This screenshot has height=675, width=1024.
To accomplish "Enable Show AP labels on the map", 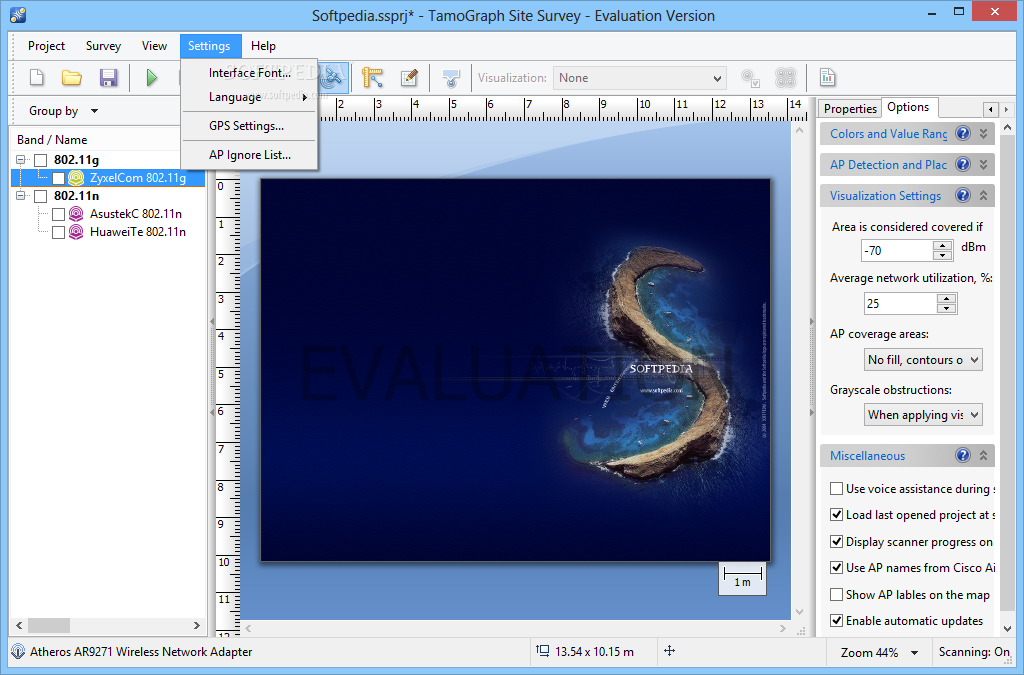I will point(836,594).
